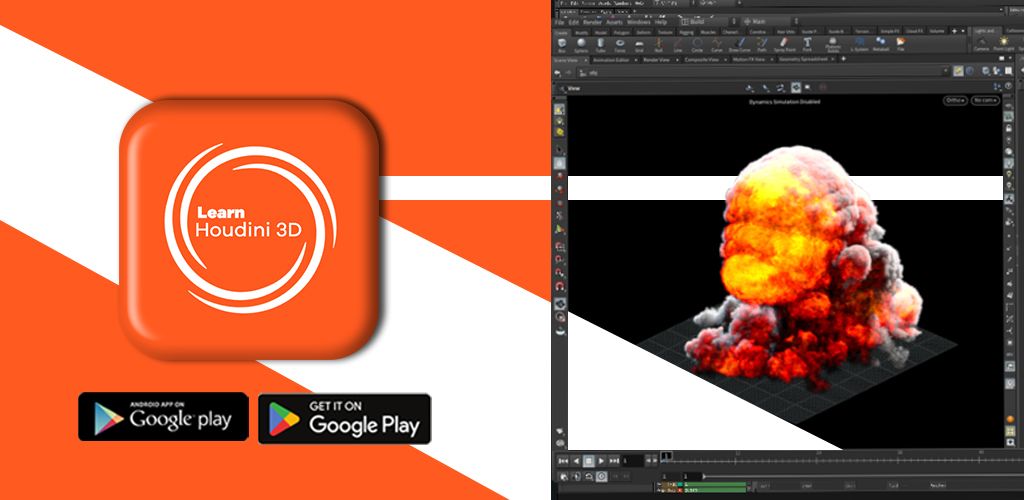Switch to the Volume shelf tab
This screenshot has height=500, width=1024.
point(936,31)
